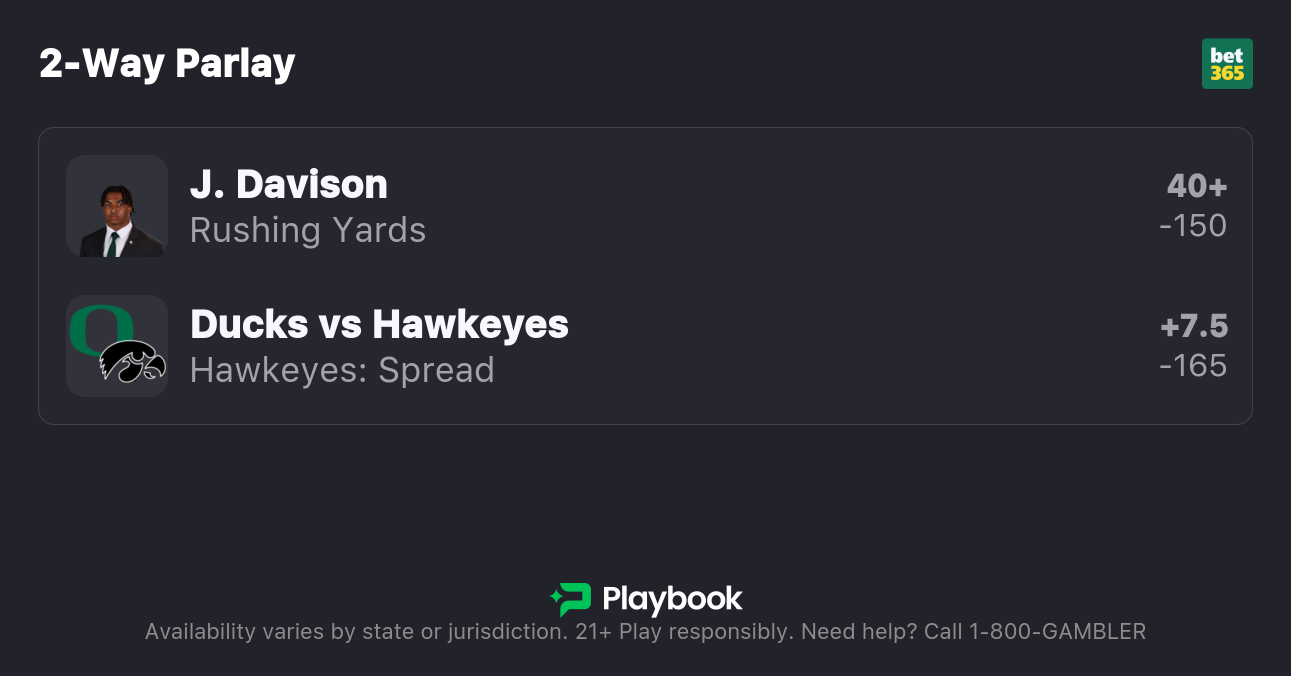The height and width of the screenshot is (676, 1291).
Task: Click the 1-800-GAMBLER helpline number
Action: pyautogui.click(x=1057, y=632)
